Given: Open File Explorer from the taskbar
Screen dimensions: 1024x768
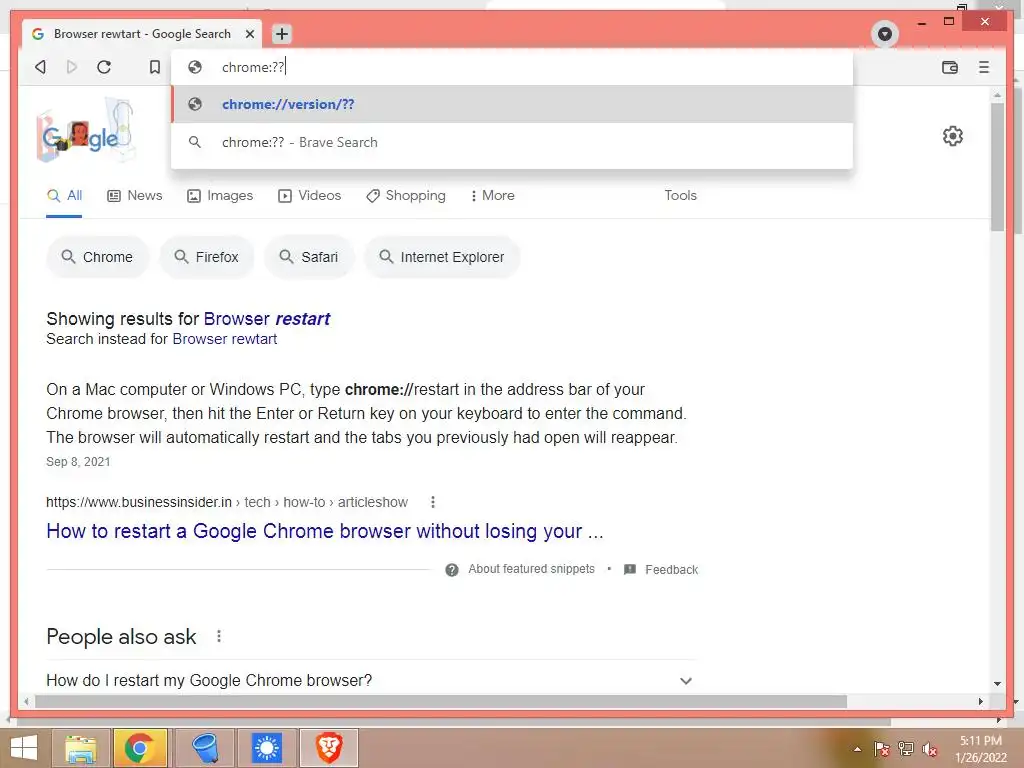Looking at the screenshot, I should (81, 748).
